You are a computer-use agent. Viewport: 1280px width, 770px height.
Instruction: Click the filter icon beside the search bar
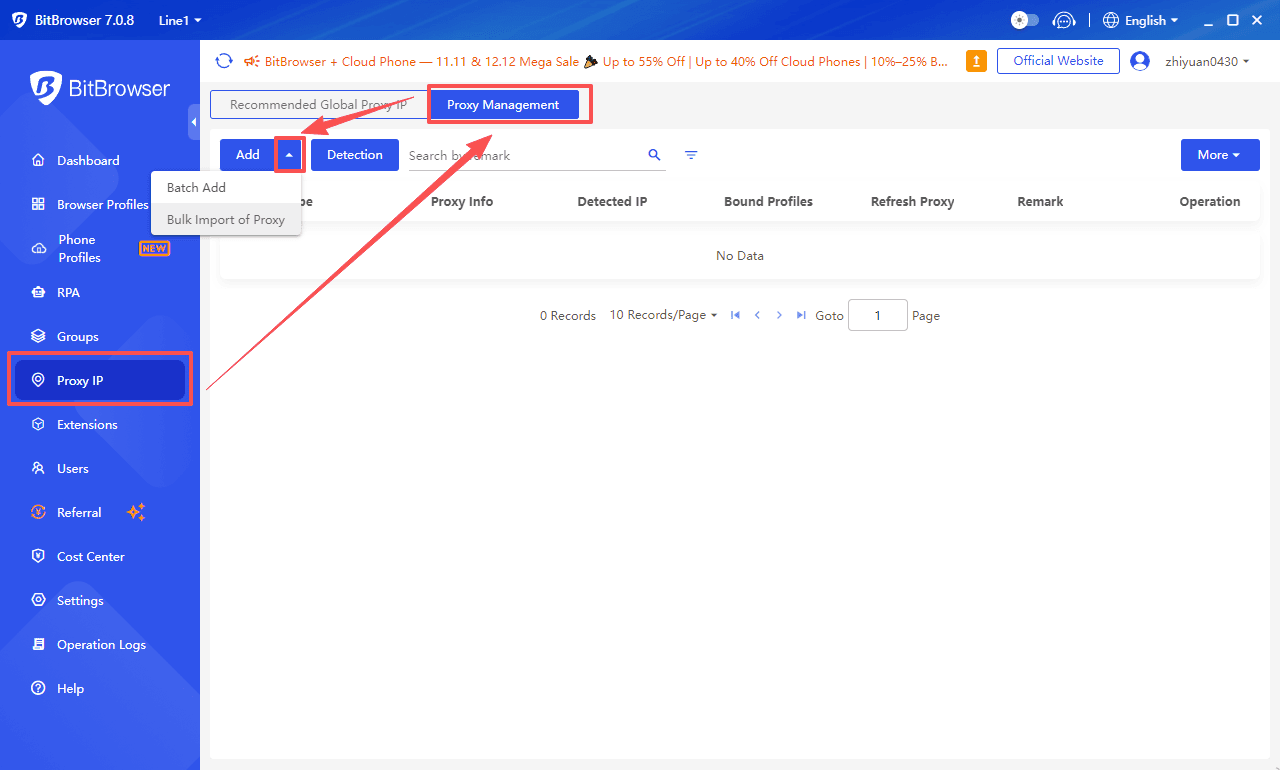click(691, 155)
